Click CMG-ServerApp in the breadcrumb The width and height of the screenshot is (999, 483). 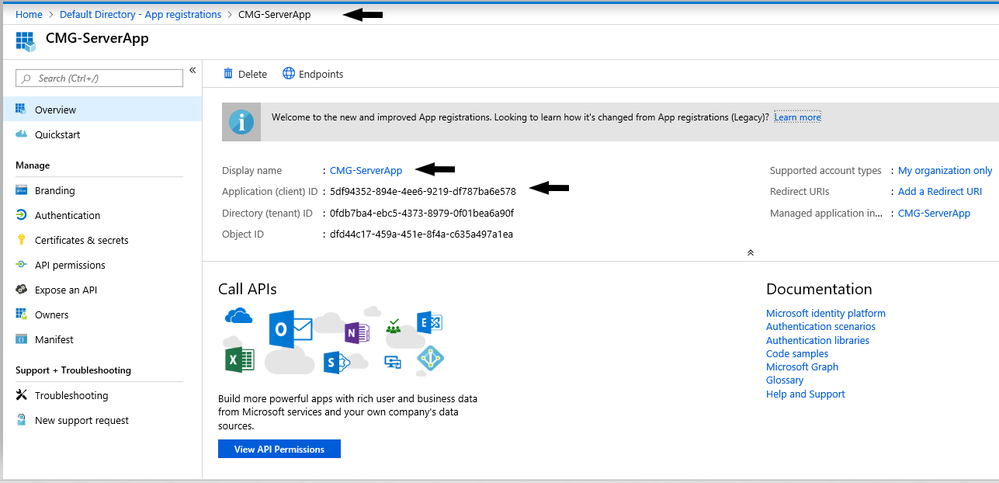pyautogui.click(x=275, y=14)
